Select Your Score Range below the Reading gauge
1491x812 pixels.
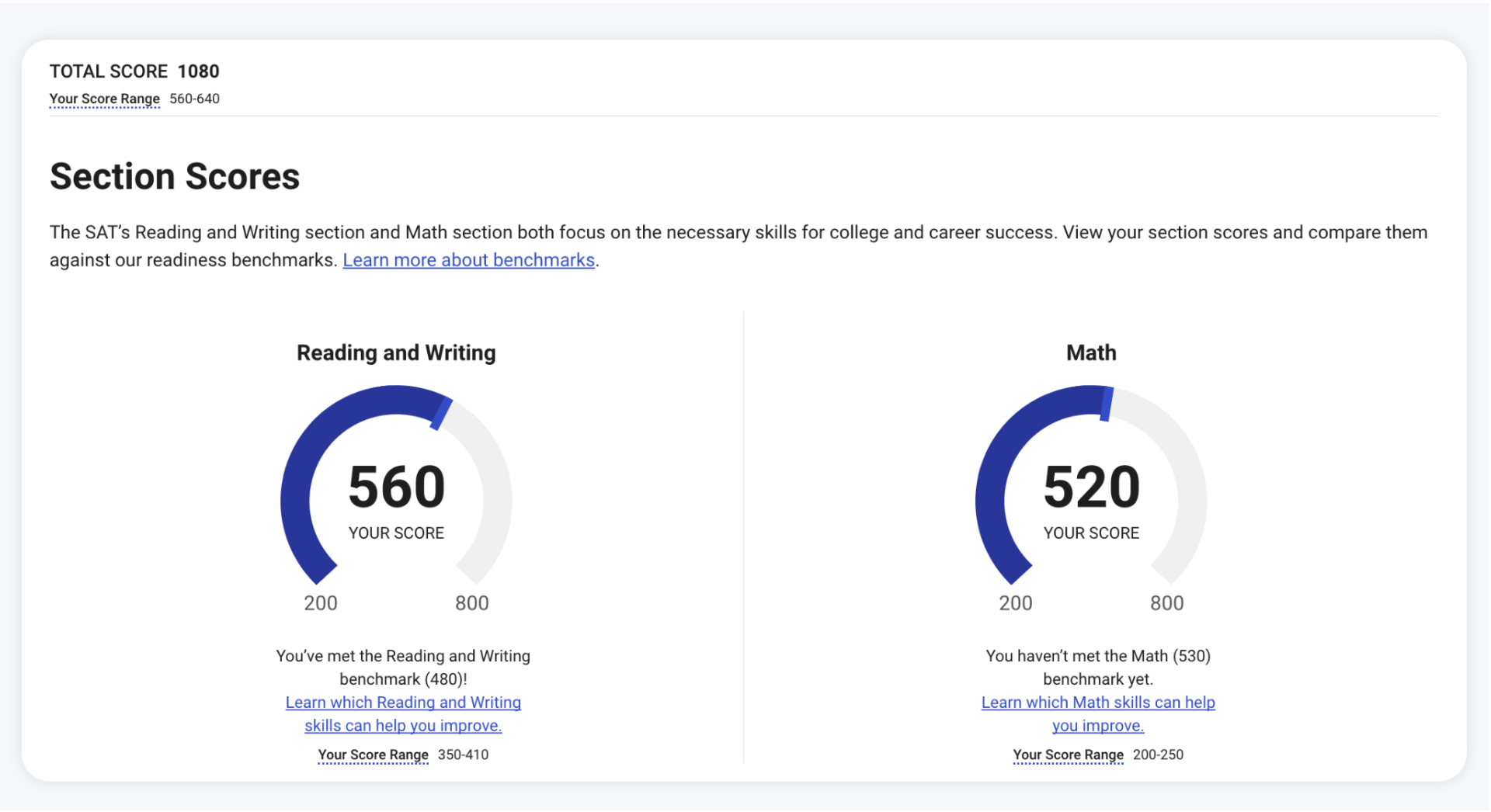tap(373, 755)
